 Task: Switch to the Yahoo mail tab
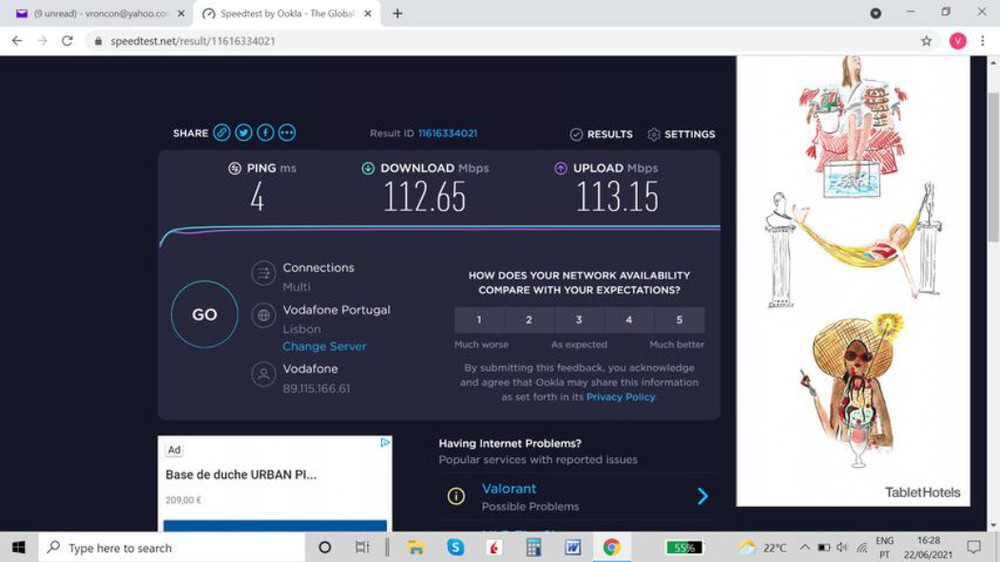pos(95,13)
